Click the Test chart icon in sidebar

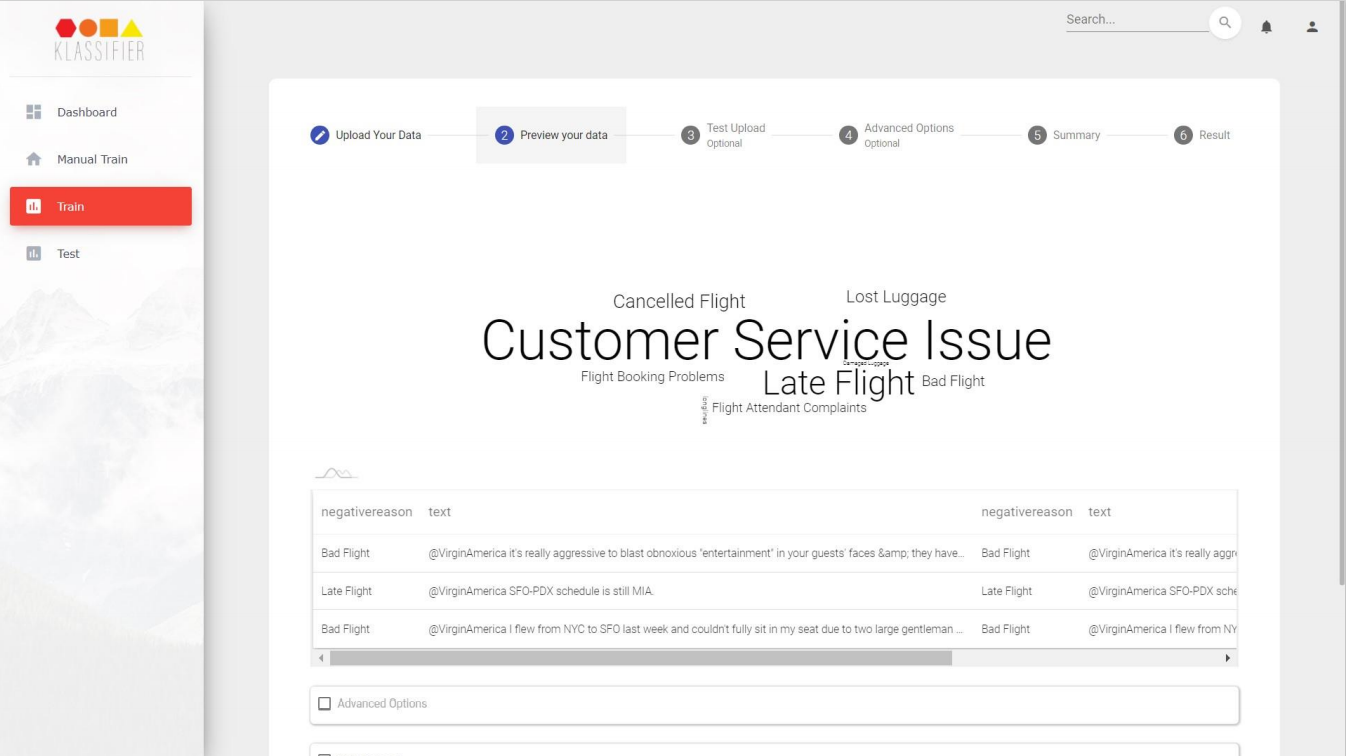33,253
